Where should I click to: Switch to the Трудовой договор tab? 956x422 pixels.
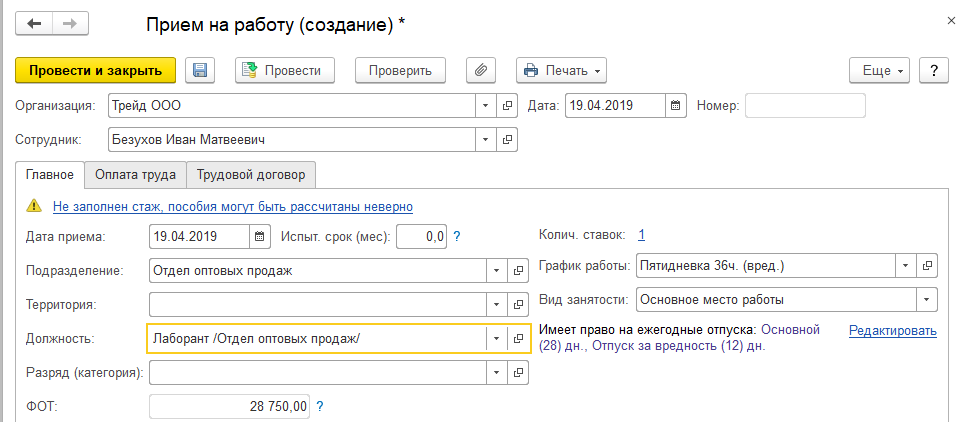point(252,175)
